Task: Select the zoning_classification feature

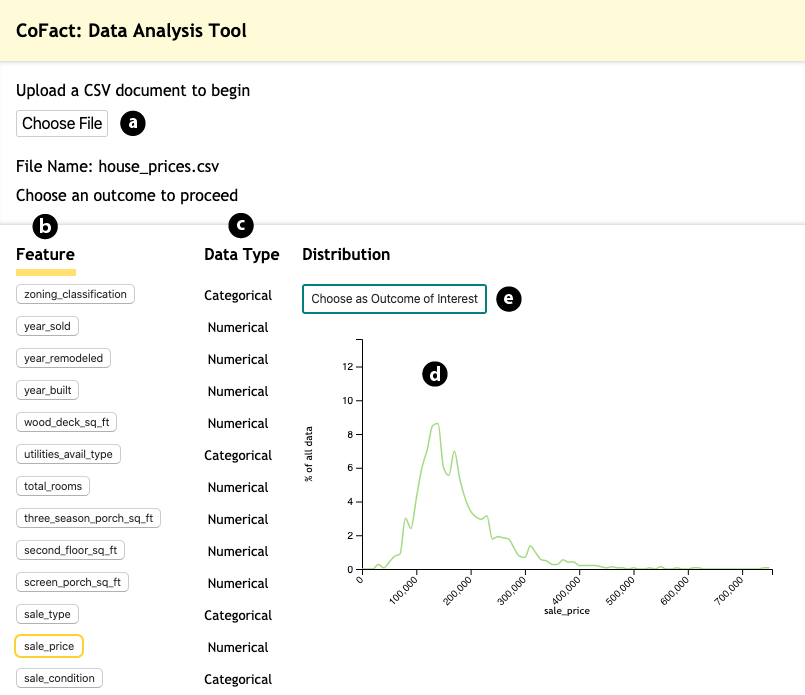Action: point(75,294)
